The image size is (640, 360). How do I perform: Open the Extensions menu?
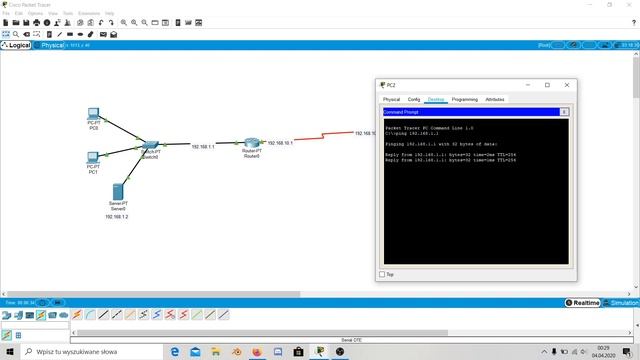tap(89, 13)
